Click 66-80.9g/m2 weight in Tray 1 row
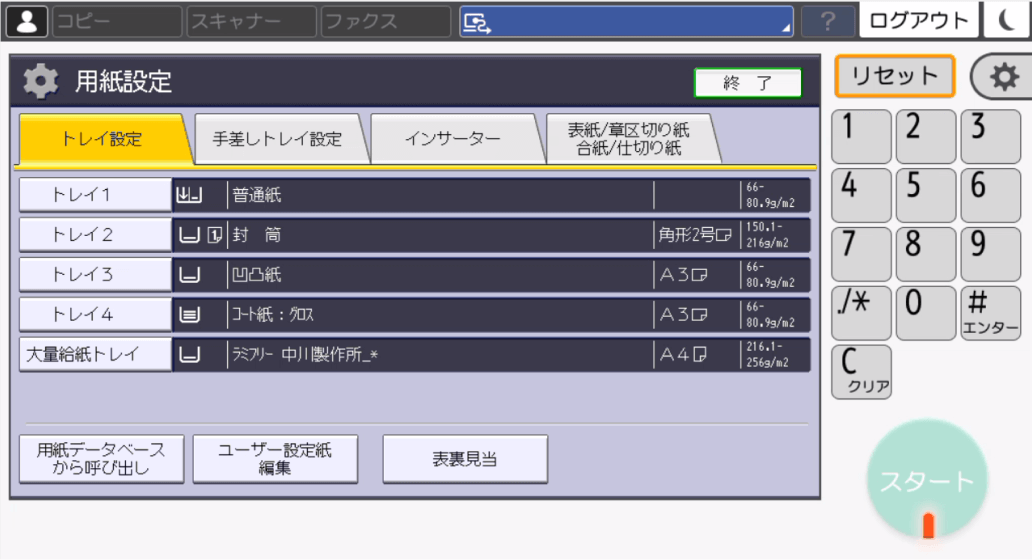 point(770,195)
